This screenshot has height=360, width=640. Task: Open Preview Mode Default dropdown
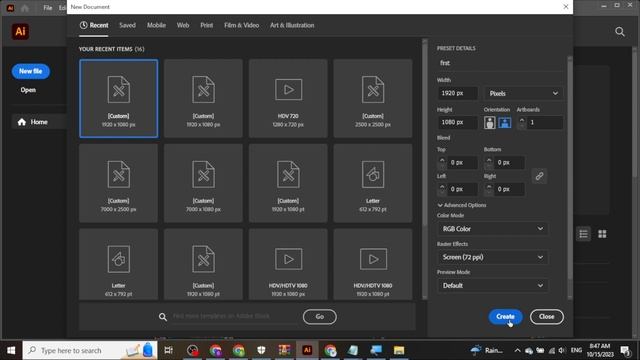point(493,285)
